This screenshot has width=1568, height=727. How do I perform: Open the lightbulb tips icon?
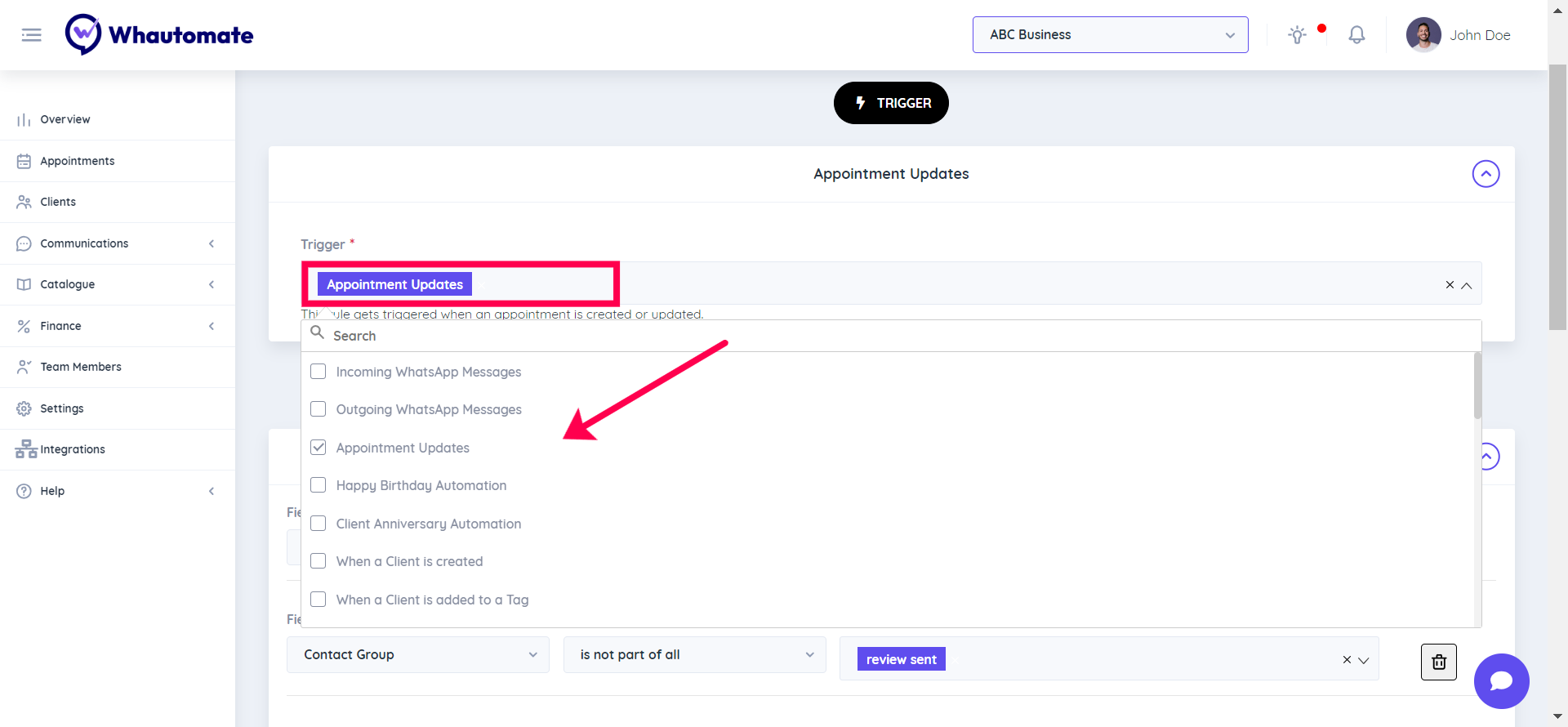click(x=1297, y=35)
